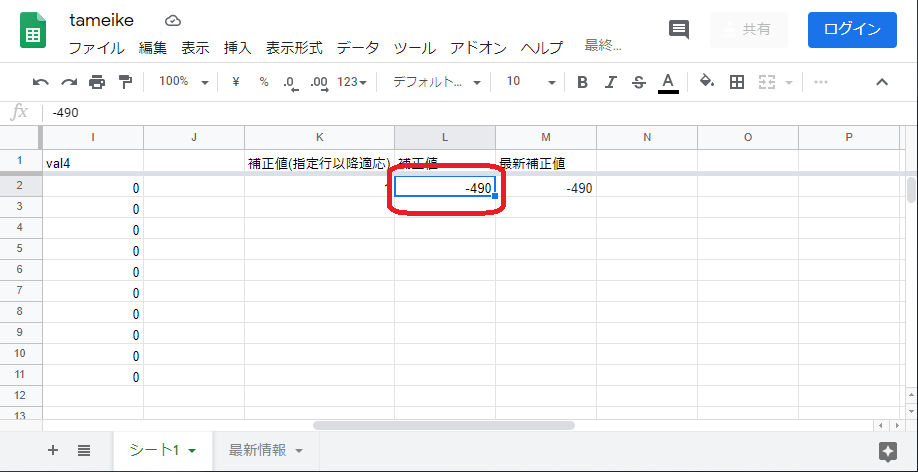918x472 pixels.
Task: Toggle bold formatting
Action: (x=582, y=82)
